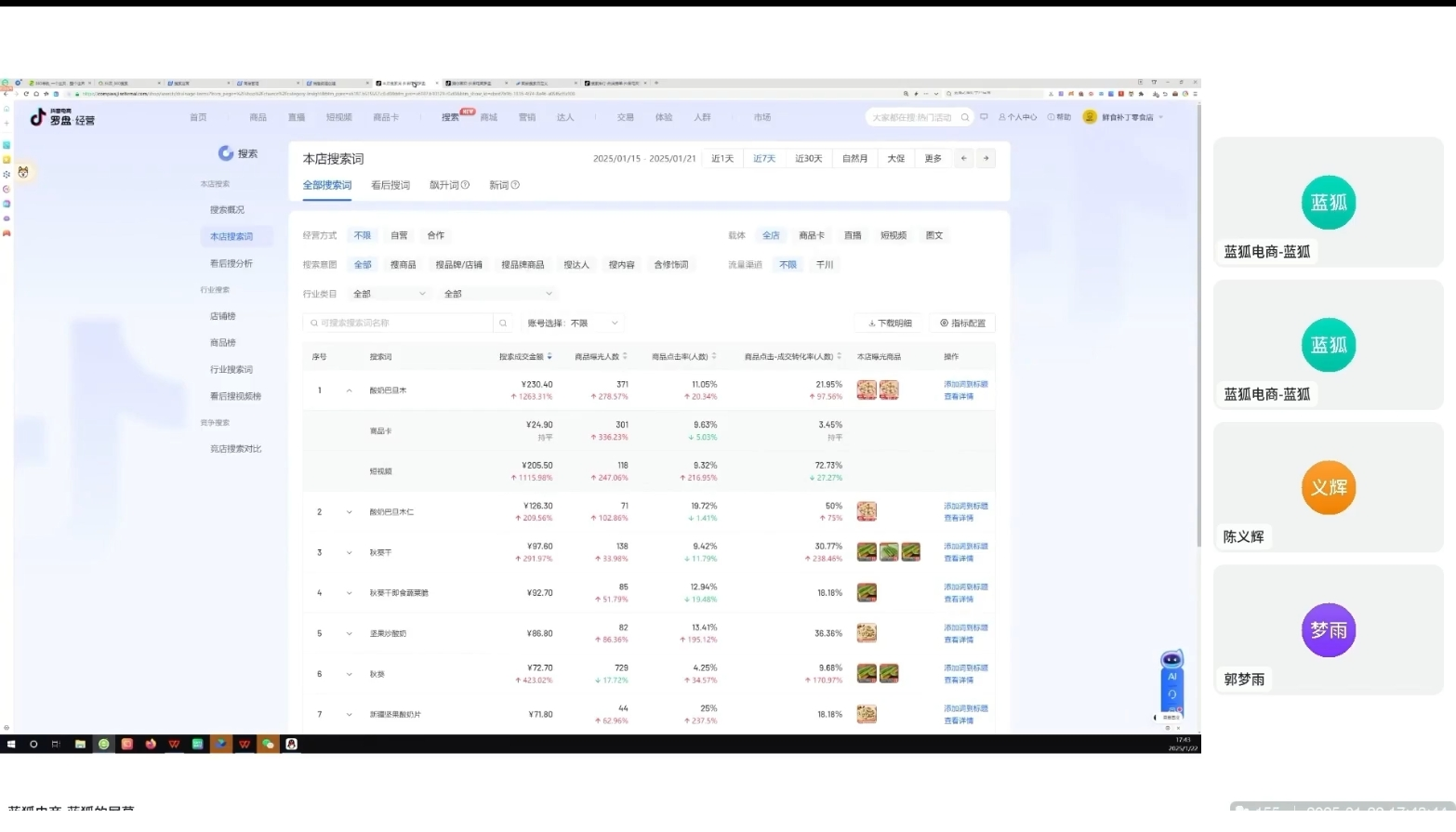Viewport: 1456px width, 832px height.
Task: Click the next date range arrow
Action: (x=986, y=159)
